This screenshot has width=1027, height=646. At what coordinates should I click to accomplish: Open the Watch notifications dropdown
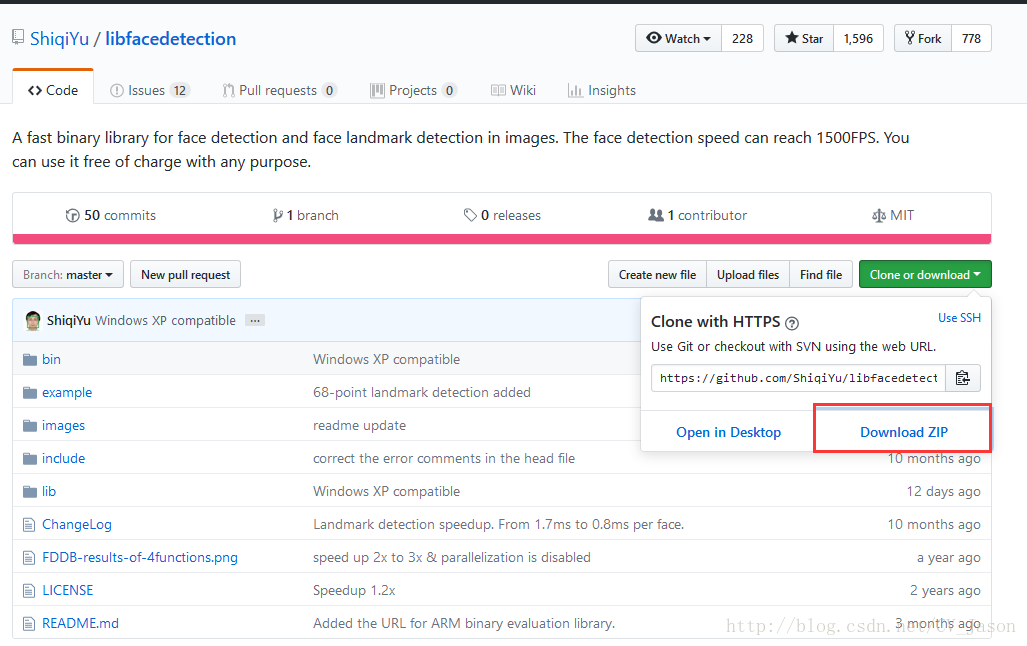(678, 39)
